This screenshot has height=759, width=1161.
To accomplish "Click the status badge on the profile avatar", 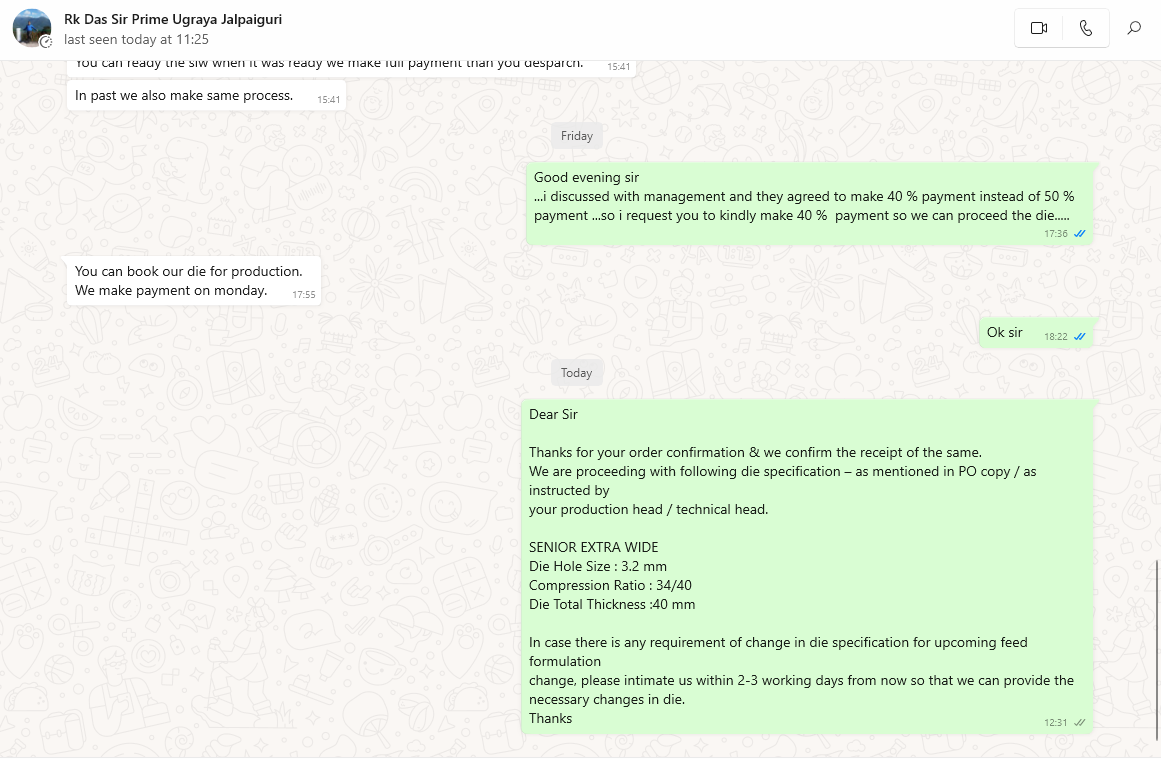I will (x=45, y=41).
